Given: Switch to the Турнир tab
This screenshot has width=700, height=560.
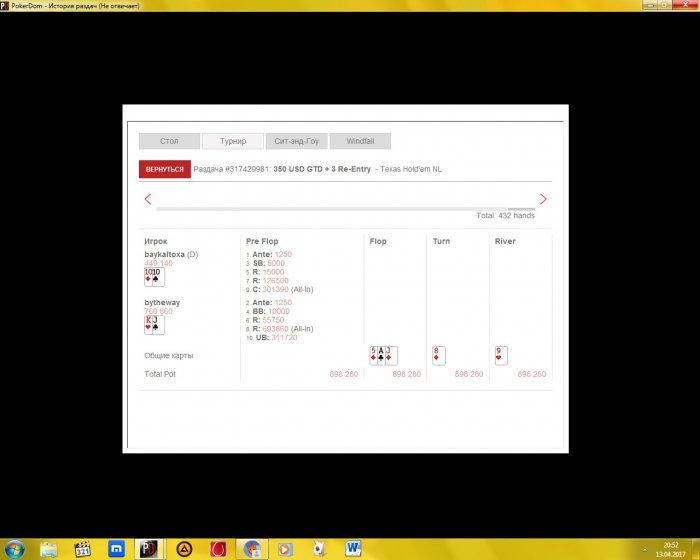Looking at the screenshot, I should 233,141.
